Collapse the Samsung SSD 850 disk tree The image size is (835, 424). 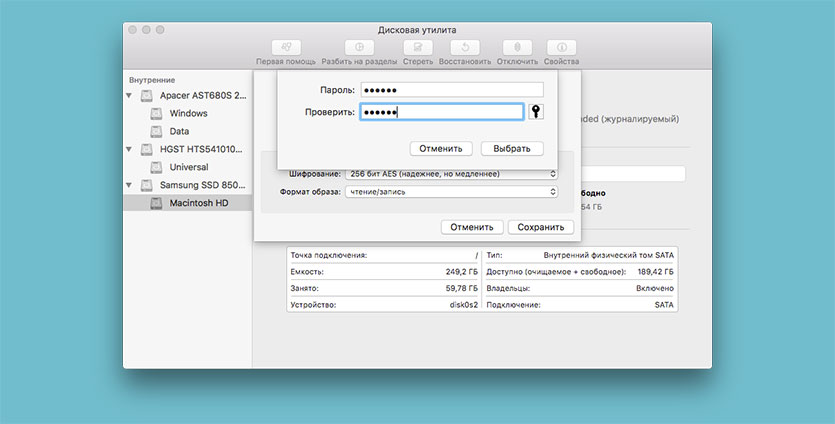[x=130, y=185]
